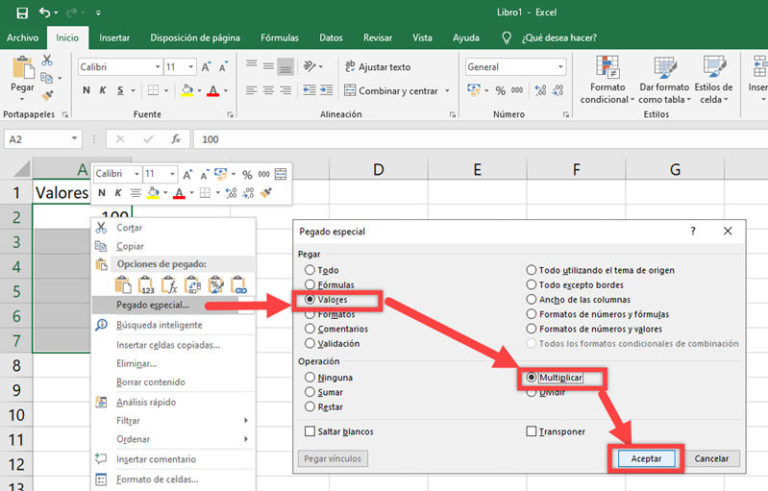Click the borders icon in Fuente group
Image resolution: width=768 pixels, height=491 pixels.
(153, 90)
